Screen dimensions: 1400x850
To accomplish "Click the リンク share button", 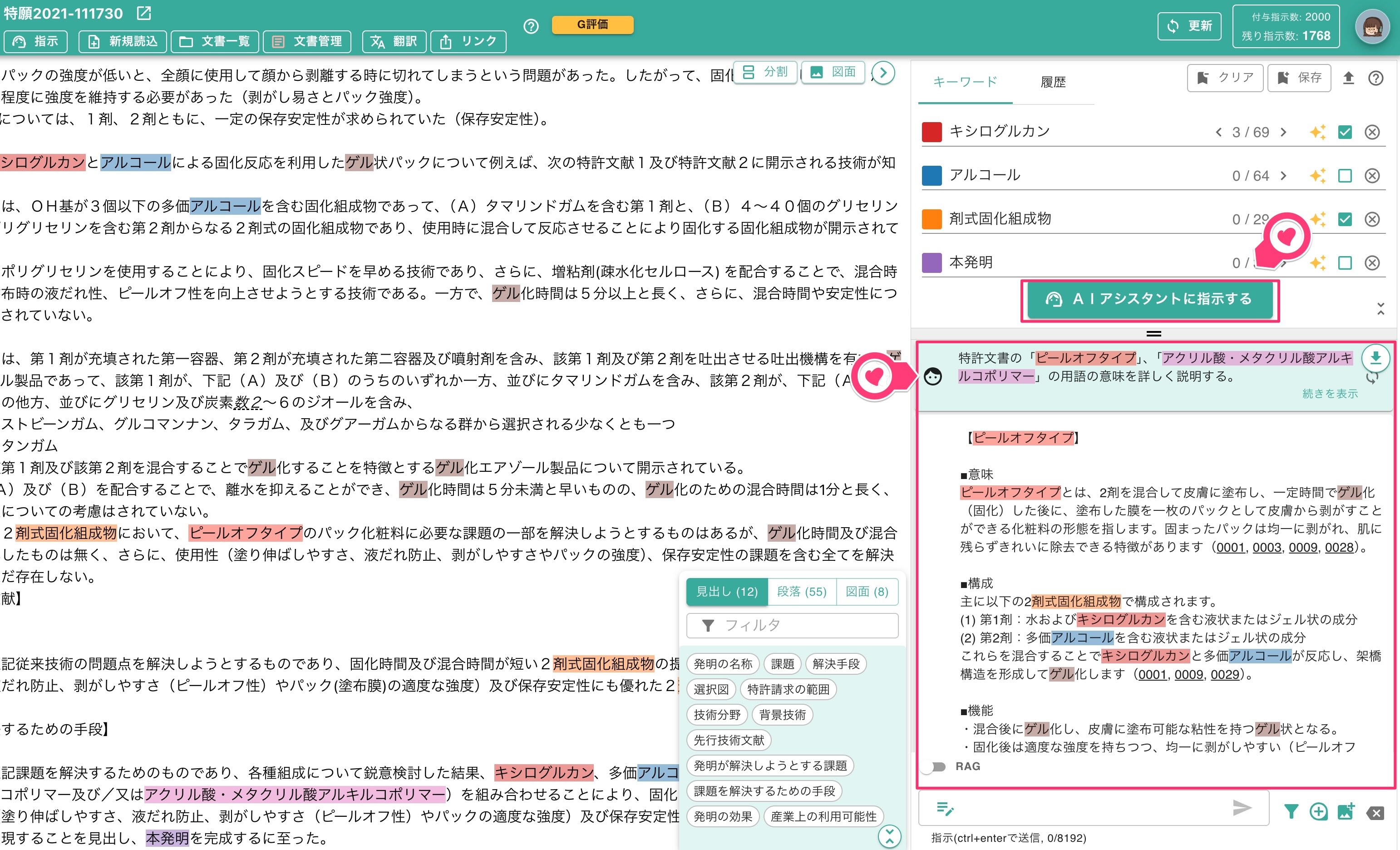I will (x=468, y=41).
